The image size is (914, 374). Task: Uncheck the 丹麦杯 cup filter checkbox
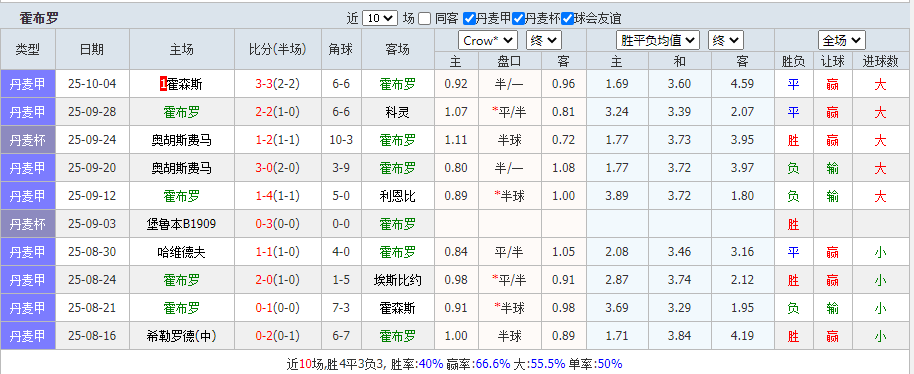tap(518, 19)
